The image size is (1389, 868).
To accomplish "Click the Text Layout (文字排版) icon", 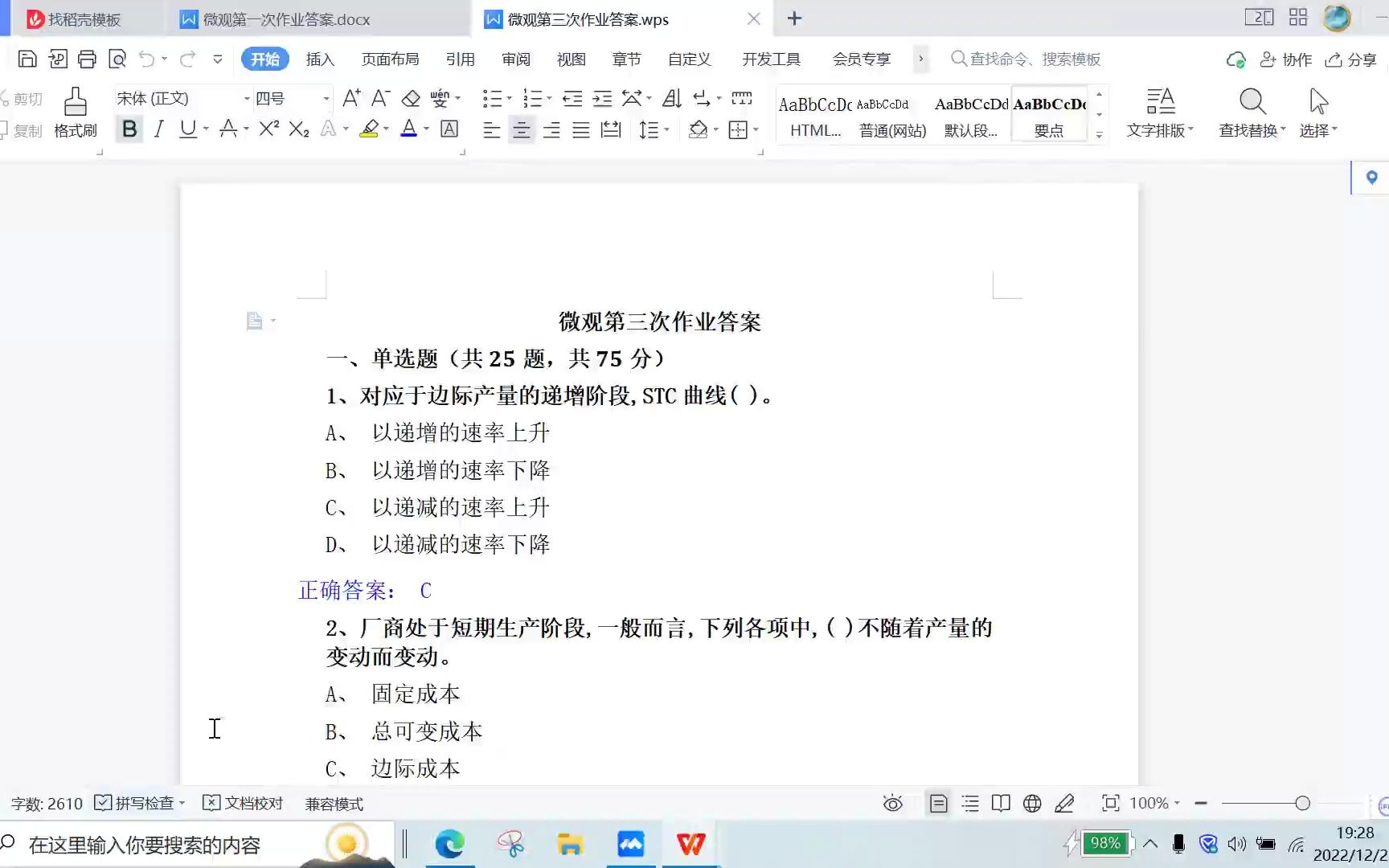I will [x=1160, y=113].
